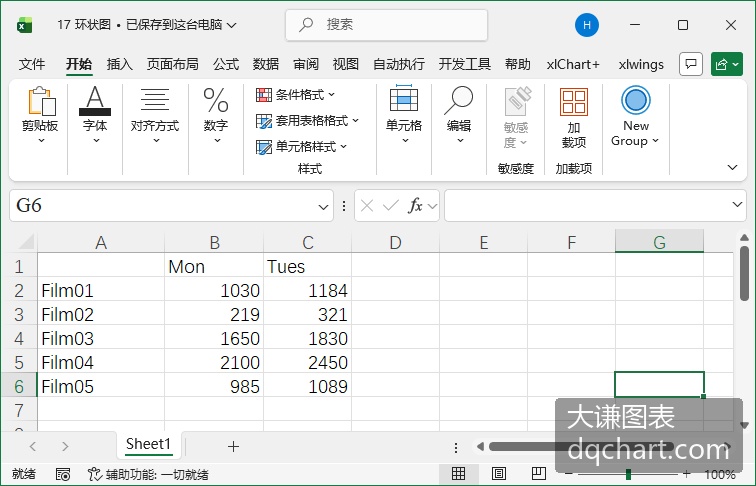Expand the formula bar
756x486 pixels.
(x=737, y=204)
